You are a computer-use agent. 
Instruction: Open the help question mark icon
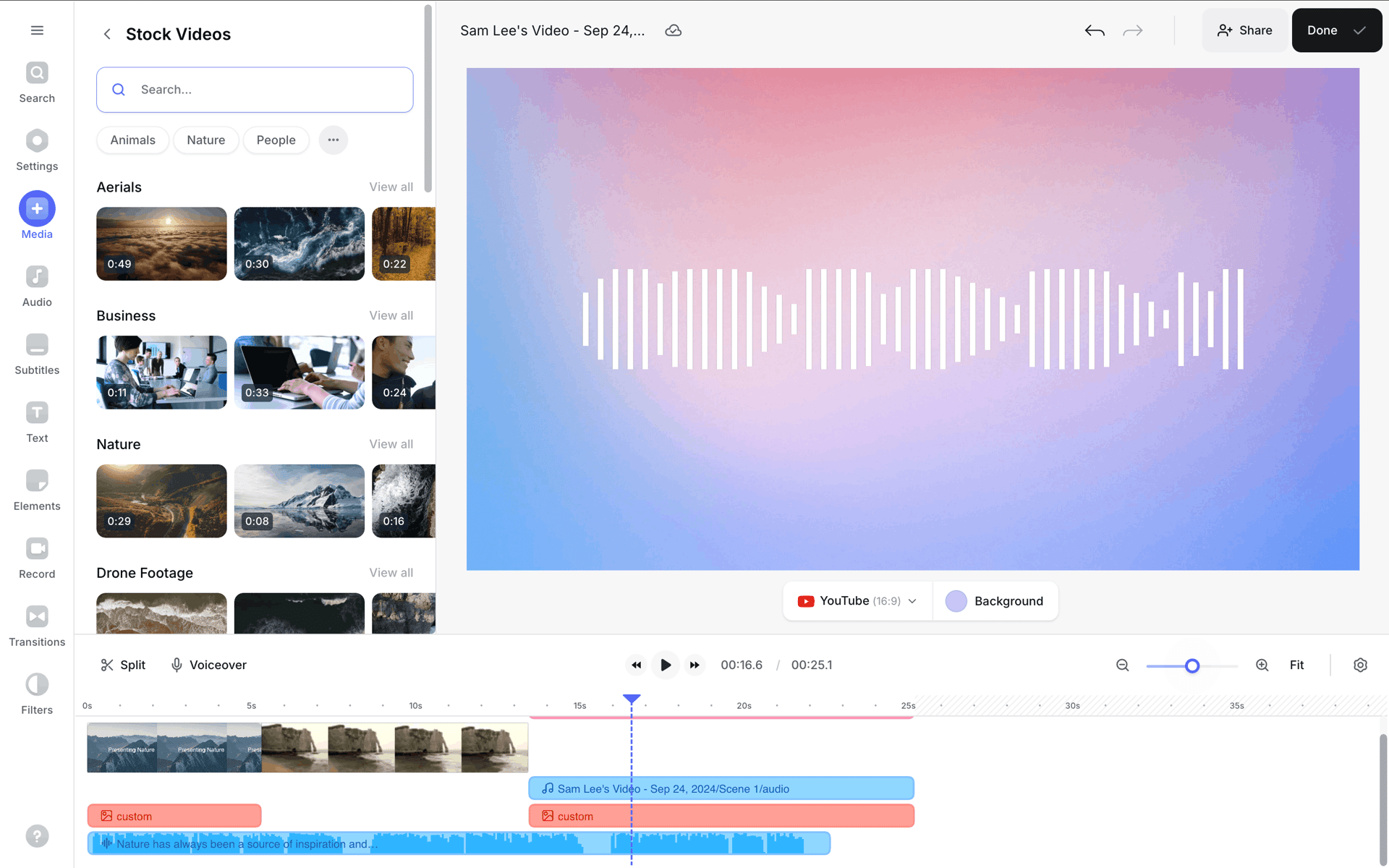coord(37,836)
